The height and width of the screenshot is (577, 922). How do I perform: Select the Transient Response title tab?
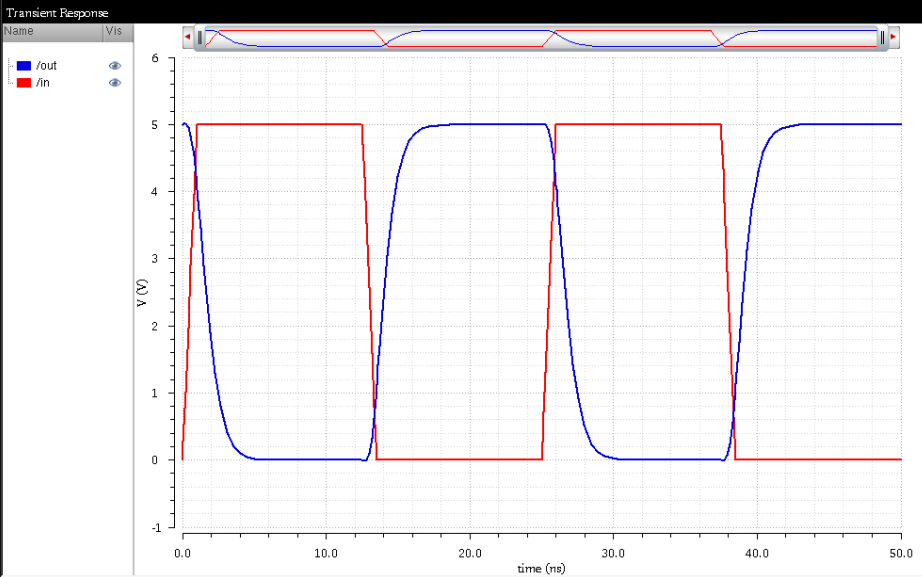click(x=56, y=13)
